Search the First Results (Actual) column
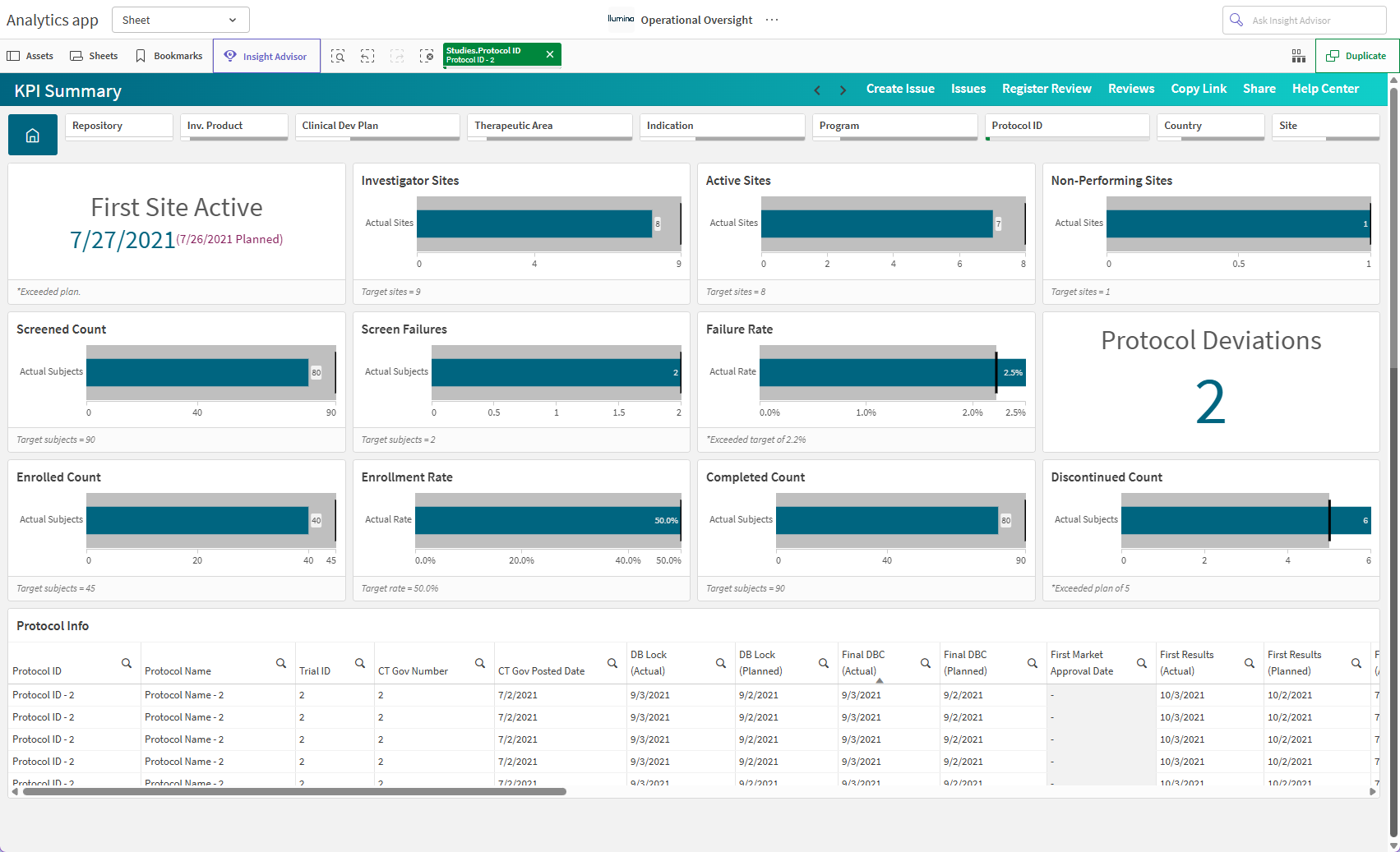This screenshot has width=1400, height=852. pos(1250,663)
